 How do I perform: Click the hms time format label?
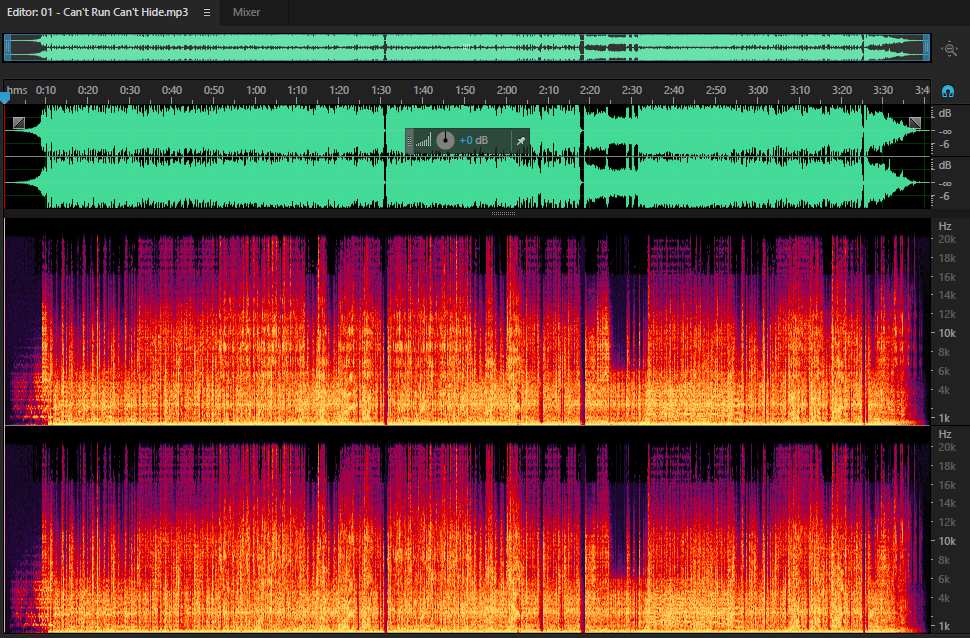17,90
